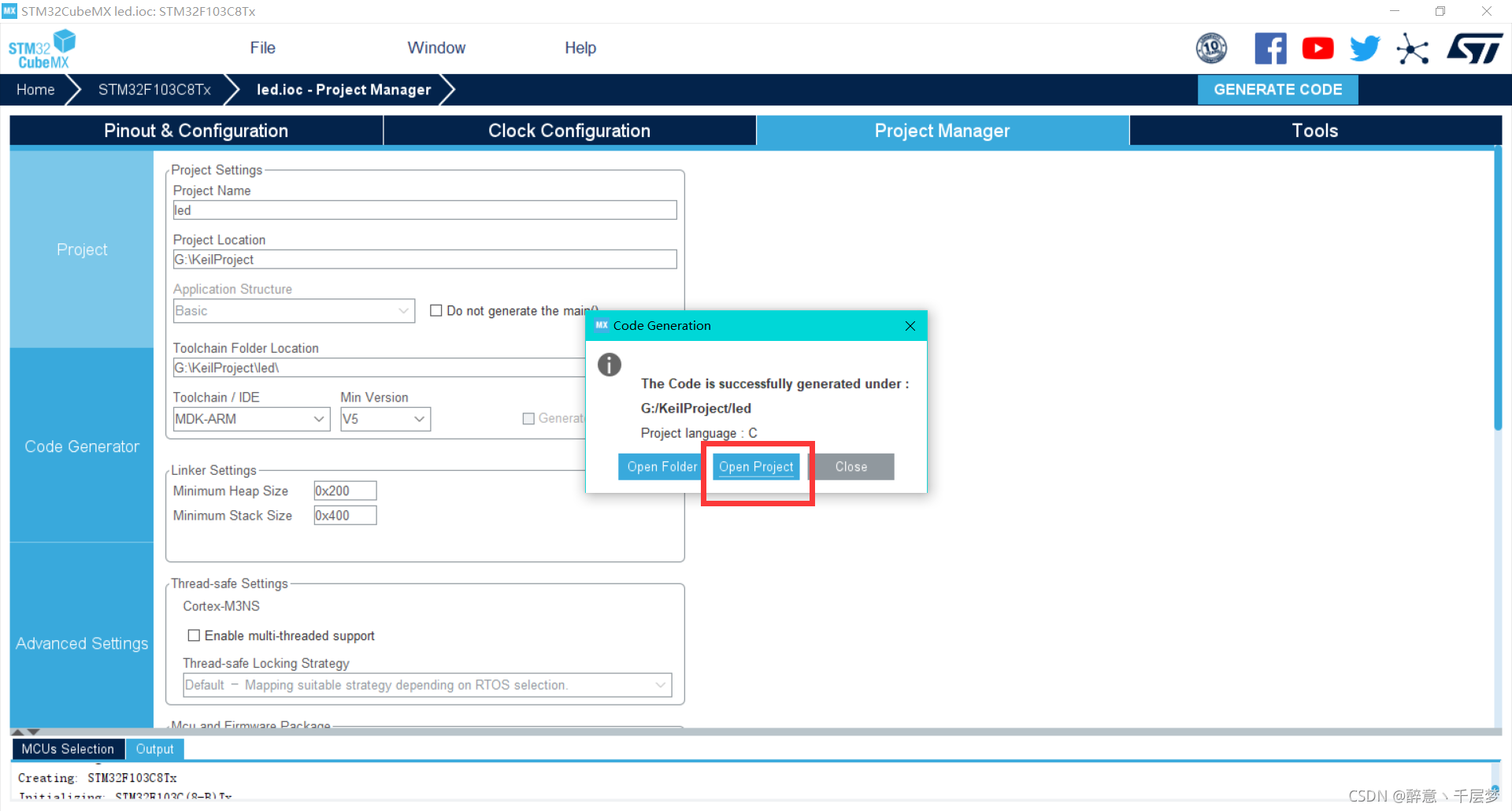Open the Help menu
Image resolution: width=1512 pixels, height=811 pixels.
tap(580, 48)
